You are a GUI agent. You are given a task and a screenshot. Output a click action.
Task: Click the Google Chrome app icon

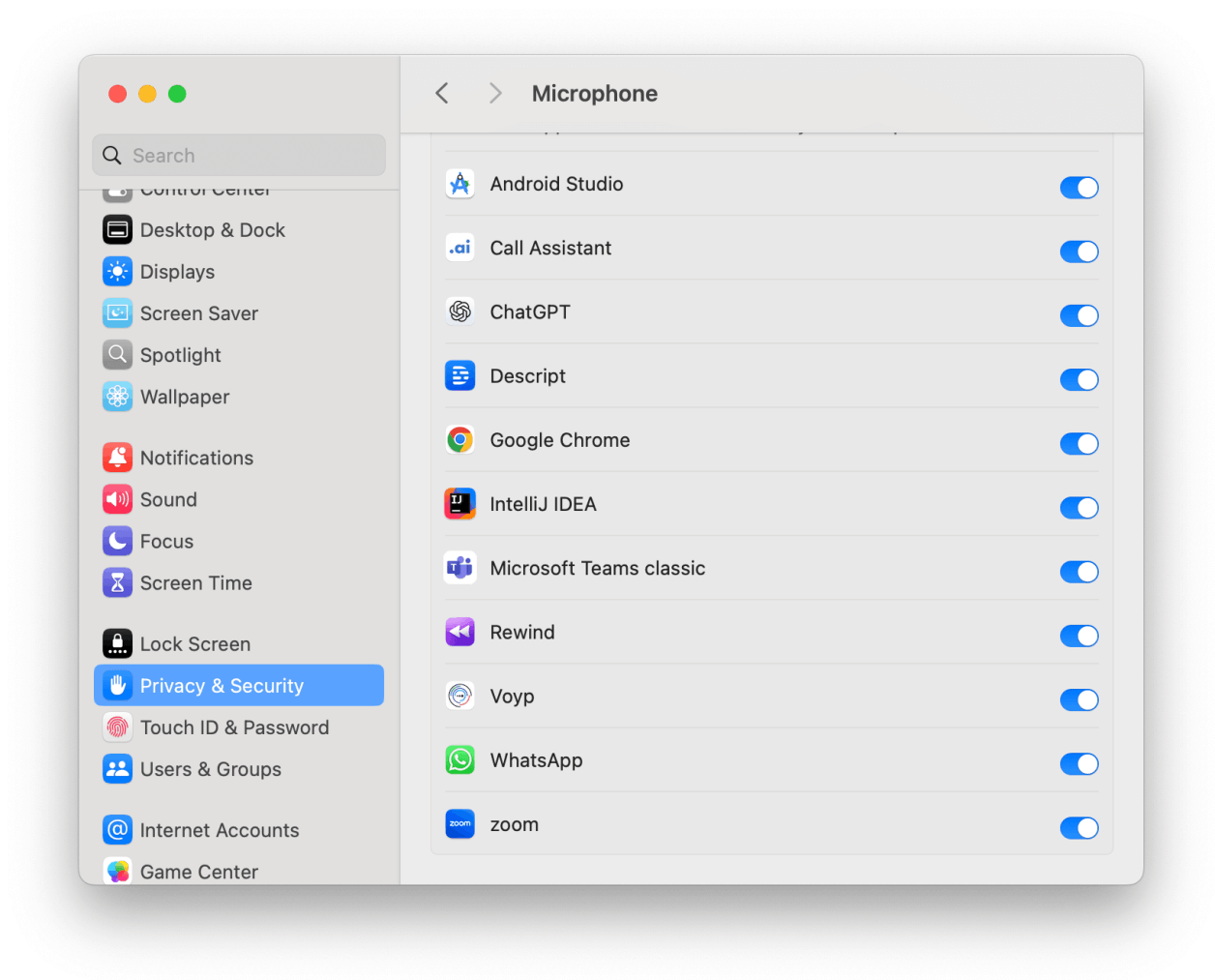pyautogui.click(x=459, y=439)
